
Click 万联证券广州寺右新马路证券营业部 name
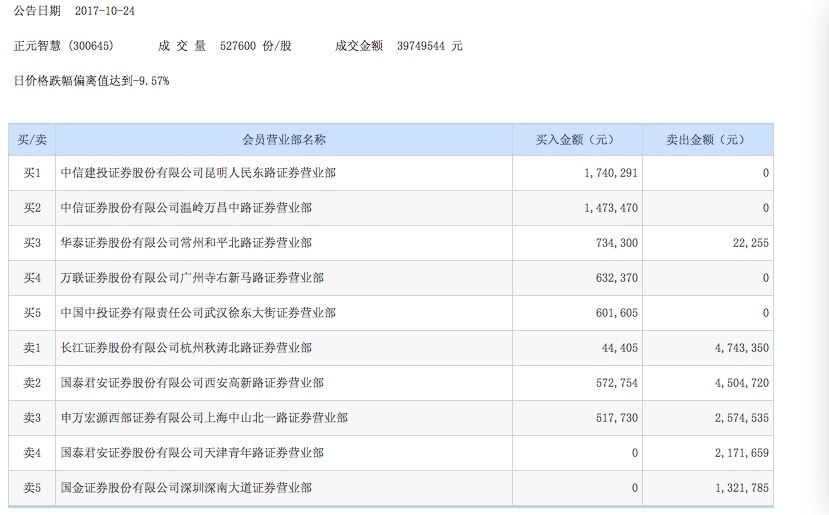click(192, 278)
